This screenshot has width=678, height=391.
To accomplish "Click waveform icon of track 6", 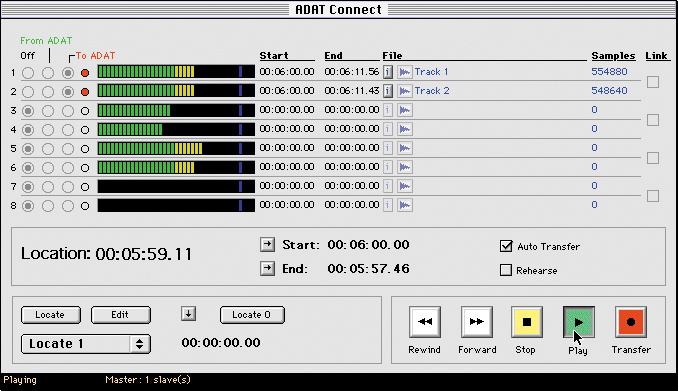I will click(405, 167).
